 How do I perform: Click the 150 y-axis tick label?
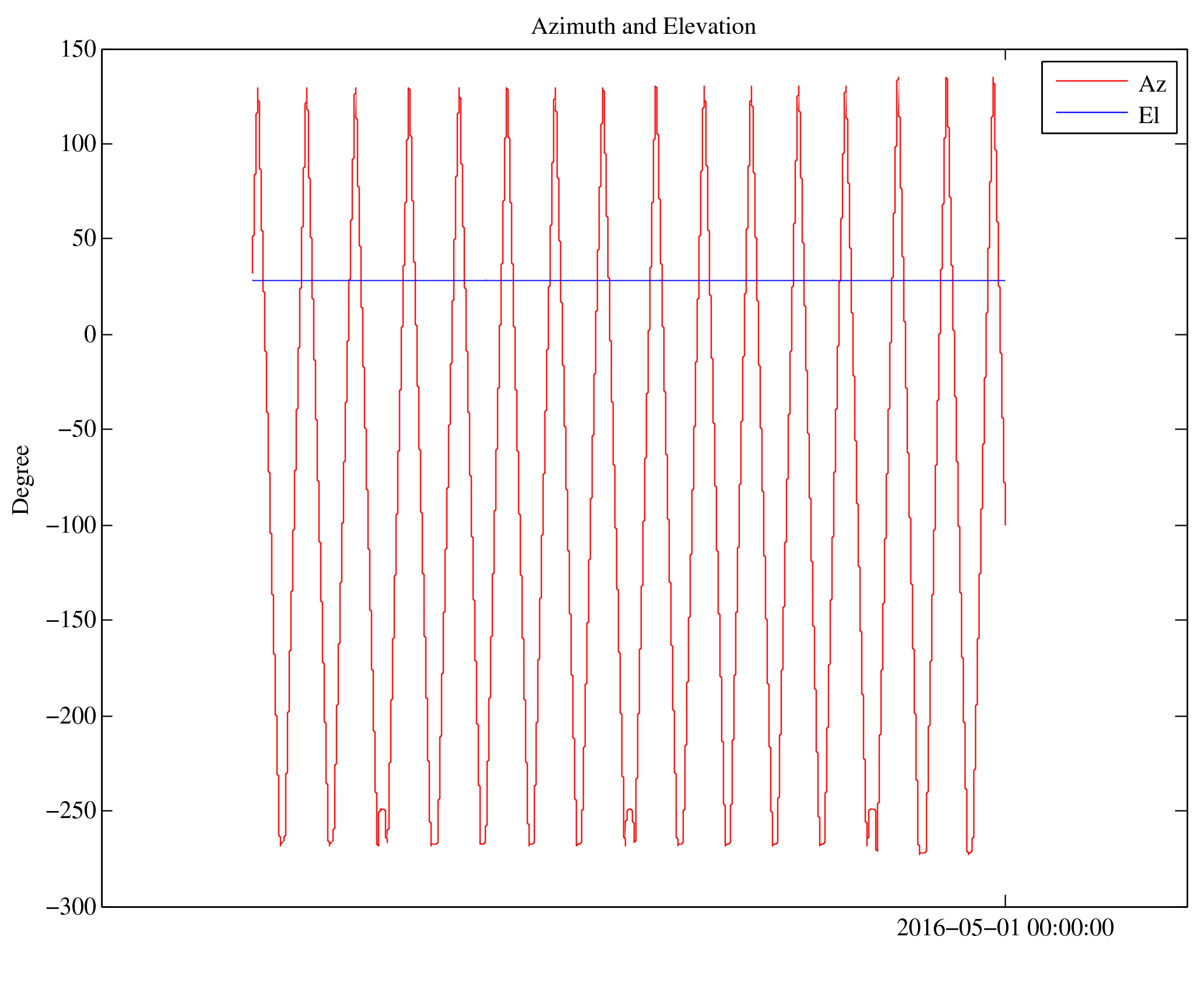pos(78,50)
